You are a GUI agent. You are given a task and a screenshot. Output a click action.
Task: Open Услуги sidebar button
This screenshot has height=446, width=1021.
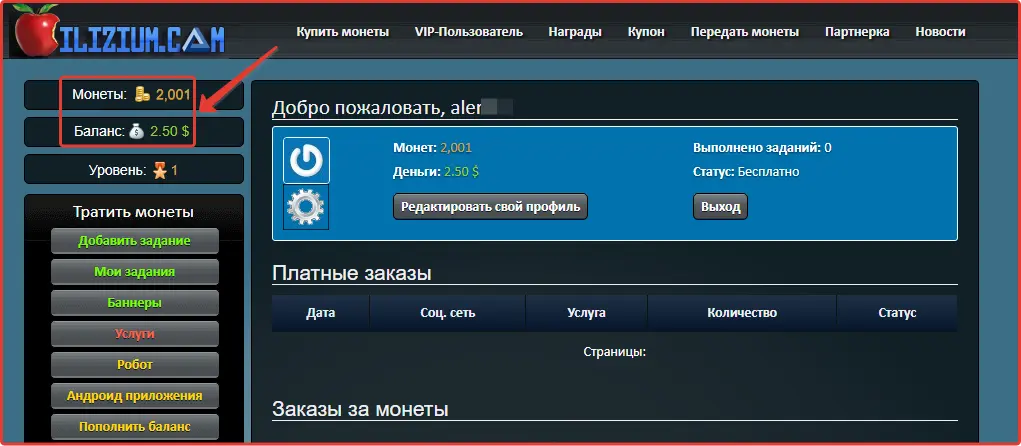coord(135,334)
